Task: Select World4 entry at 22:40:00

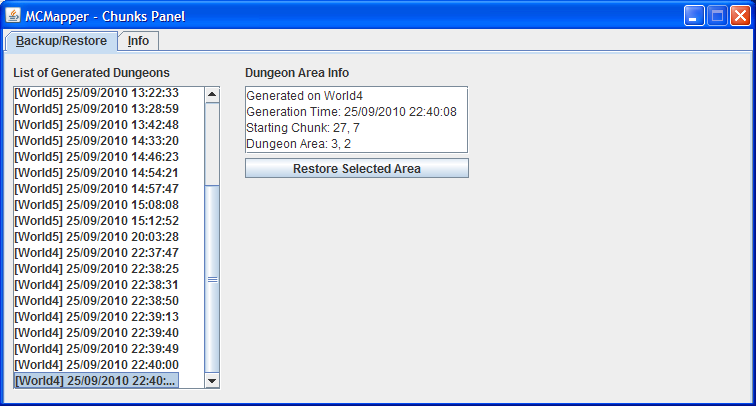Action: pos(97,365)
